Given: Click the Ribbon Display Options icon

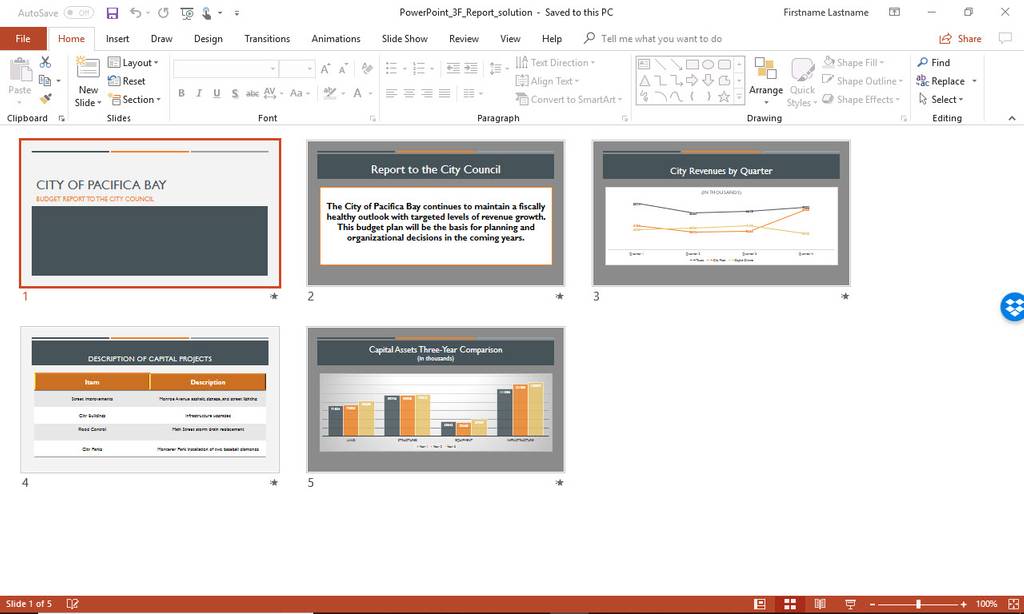Looking at the screenshot, I should 895,12.
